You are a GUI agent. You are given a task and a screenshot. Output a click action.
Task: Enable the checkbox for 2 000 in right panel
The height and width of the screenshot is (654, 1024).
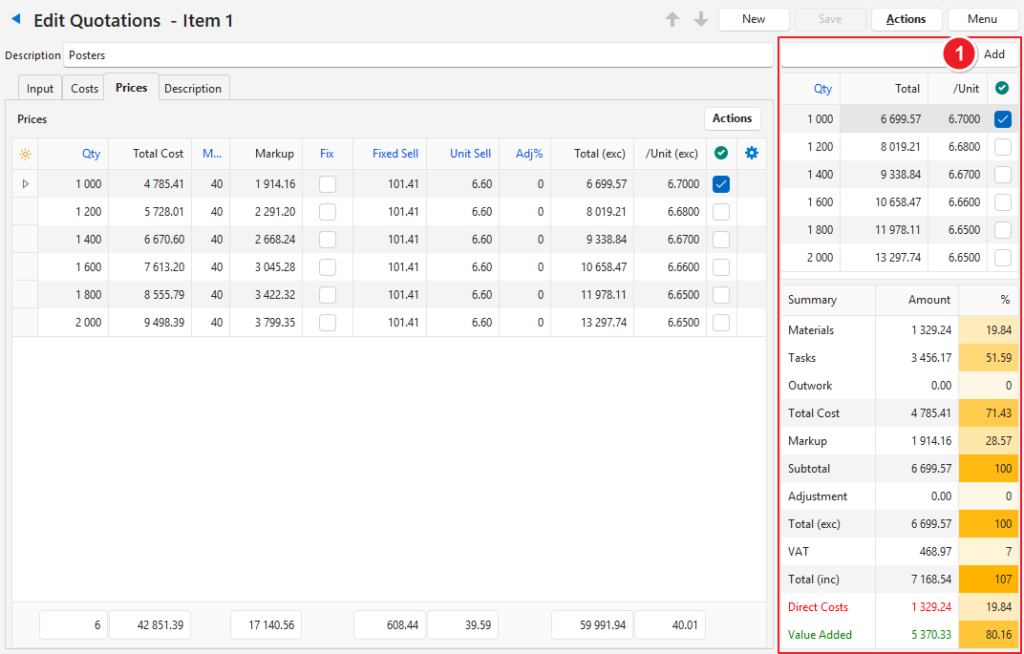pos(1002,257)
